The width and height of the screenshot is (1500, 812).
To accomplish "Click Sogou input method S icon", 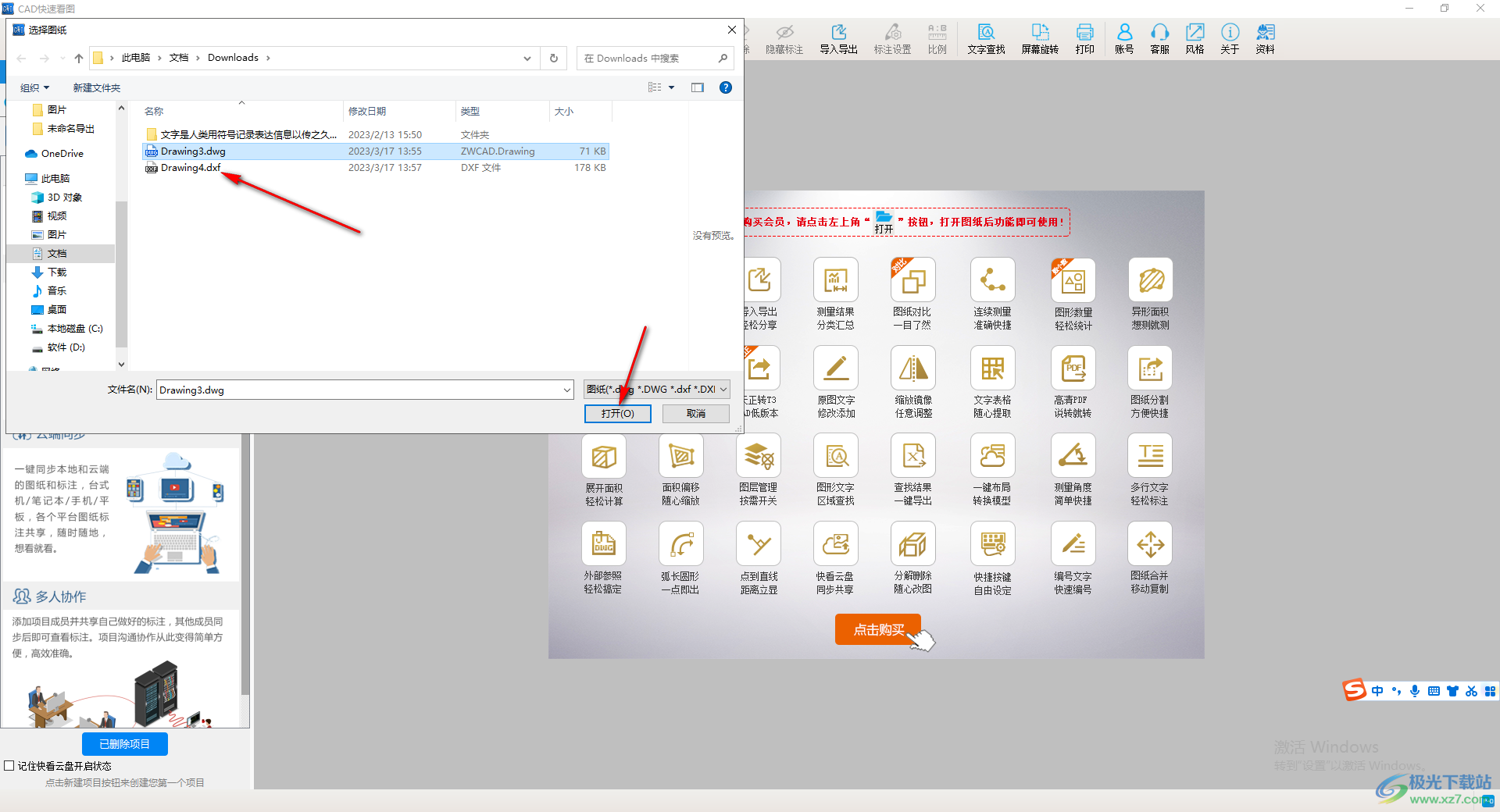I will coord(1354,690).
